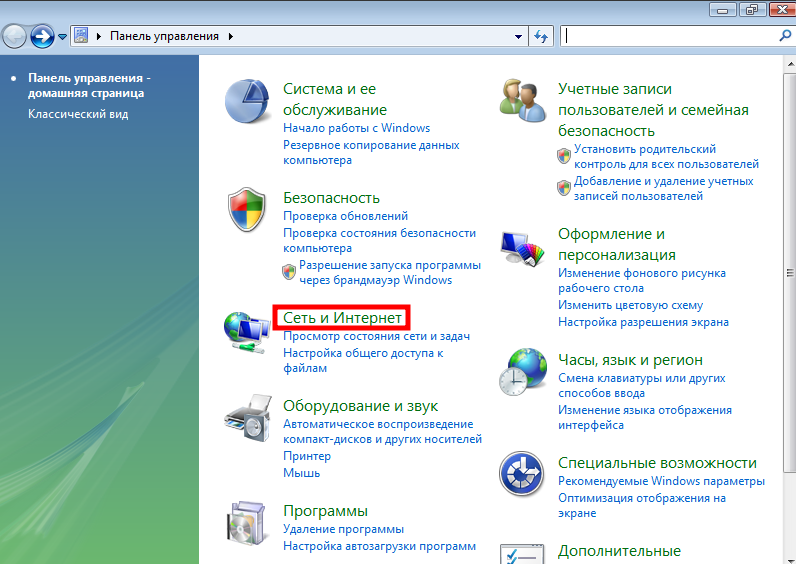Expand arrow before Панель управления in breadcrumb
The image size is (796, 564).
[99, 37]
